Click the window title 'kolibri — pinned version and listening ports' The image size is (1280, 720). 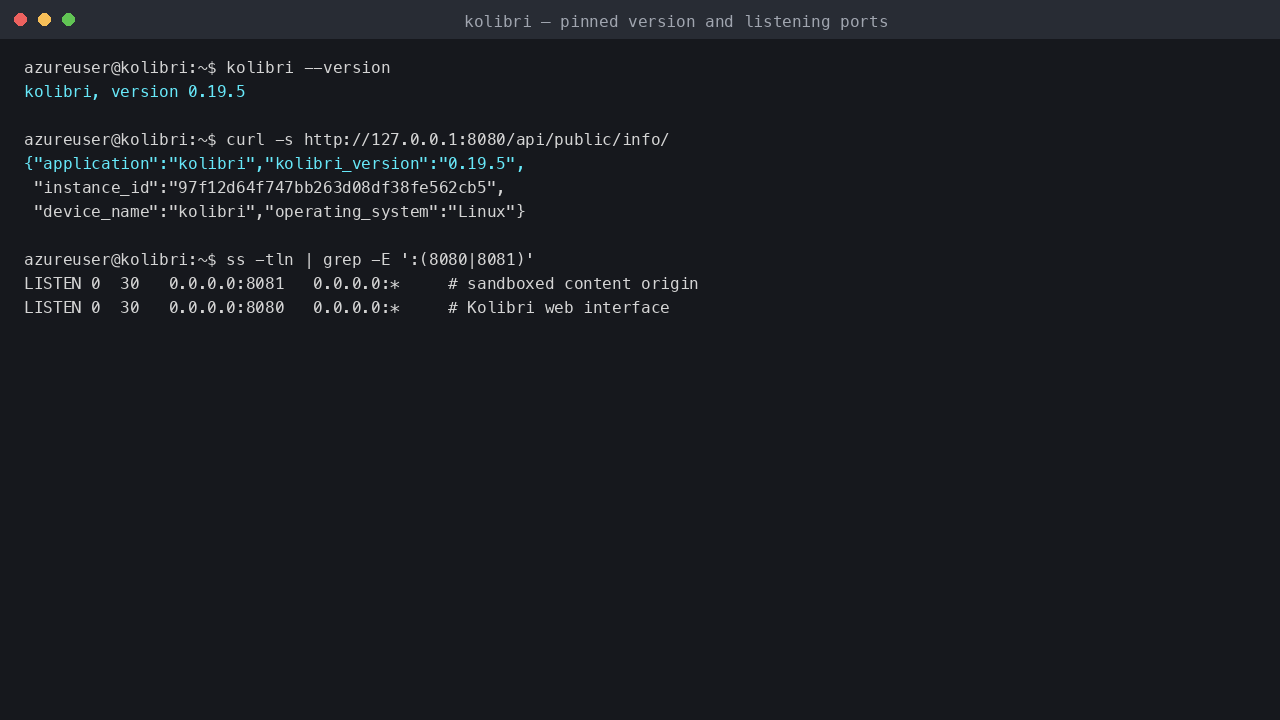(x=676, y=21)
